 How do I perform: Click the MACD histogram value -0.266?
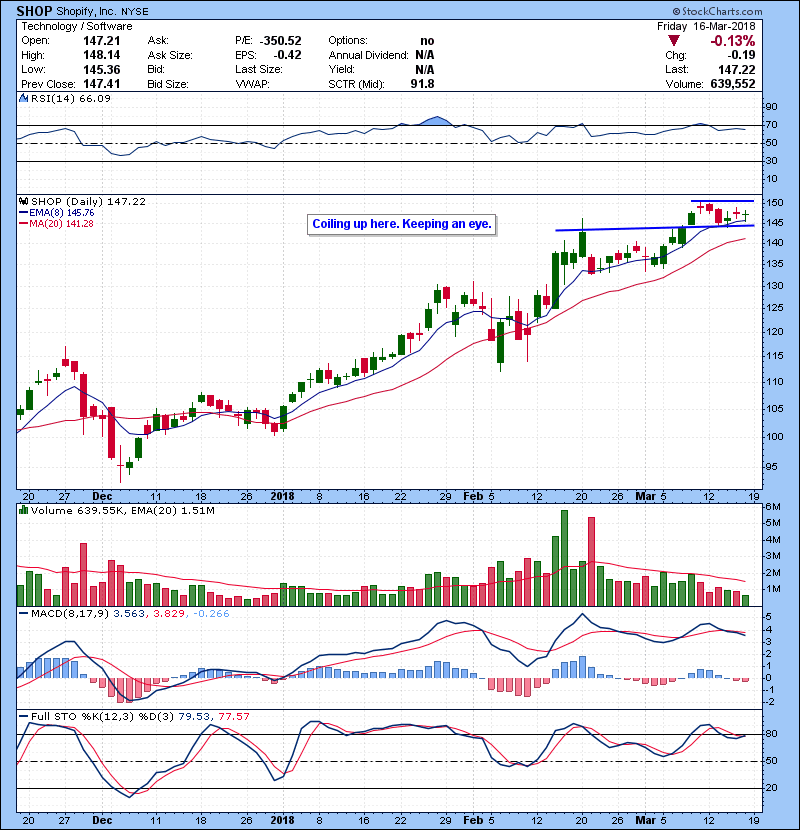click(x=211, y=614)
